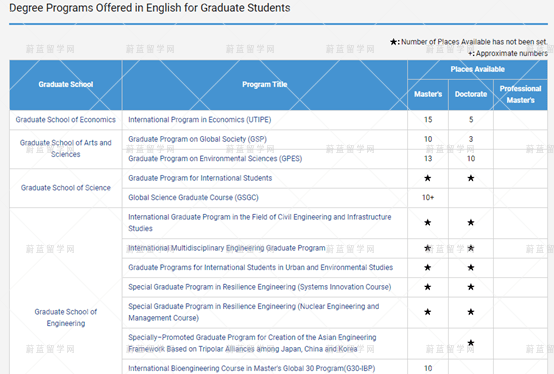Click the Master's column header
The image size is (554, 374).
point(428,94)
